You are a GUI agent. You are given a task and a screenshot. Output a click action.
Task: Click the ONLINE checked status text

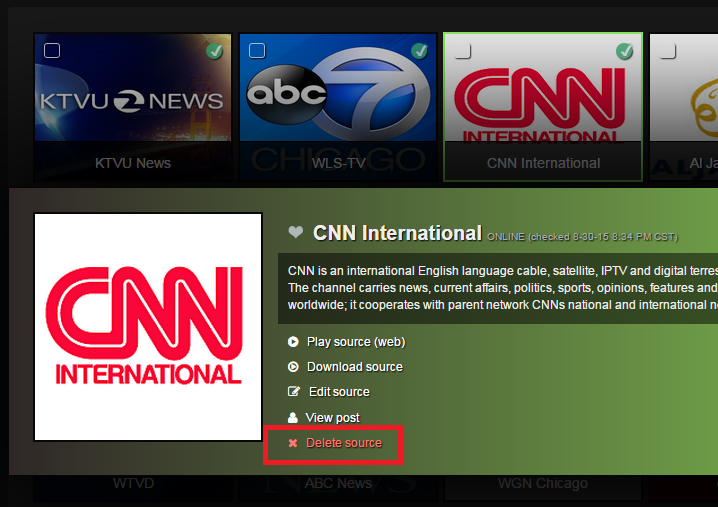tap(582, 237)
